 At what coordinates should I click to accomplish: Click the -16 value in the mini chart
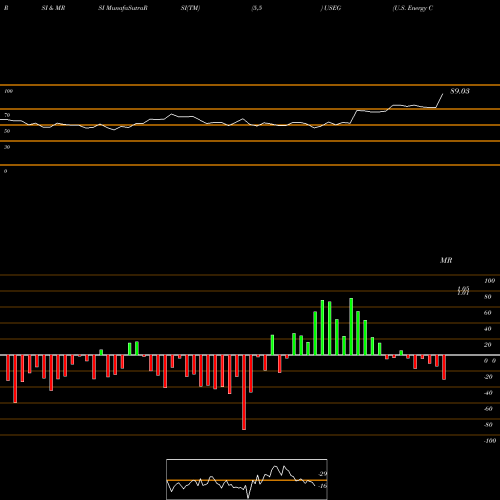(323, 486)
